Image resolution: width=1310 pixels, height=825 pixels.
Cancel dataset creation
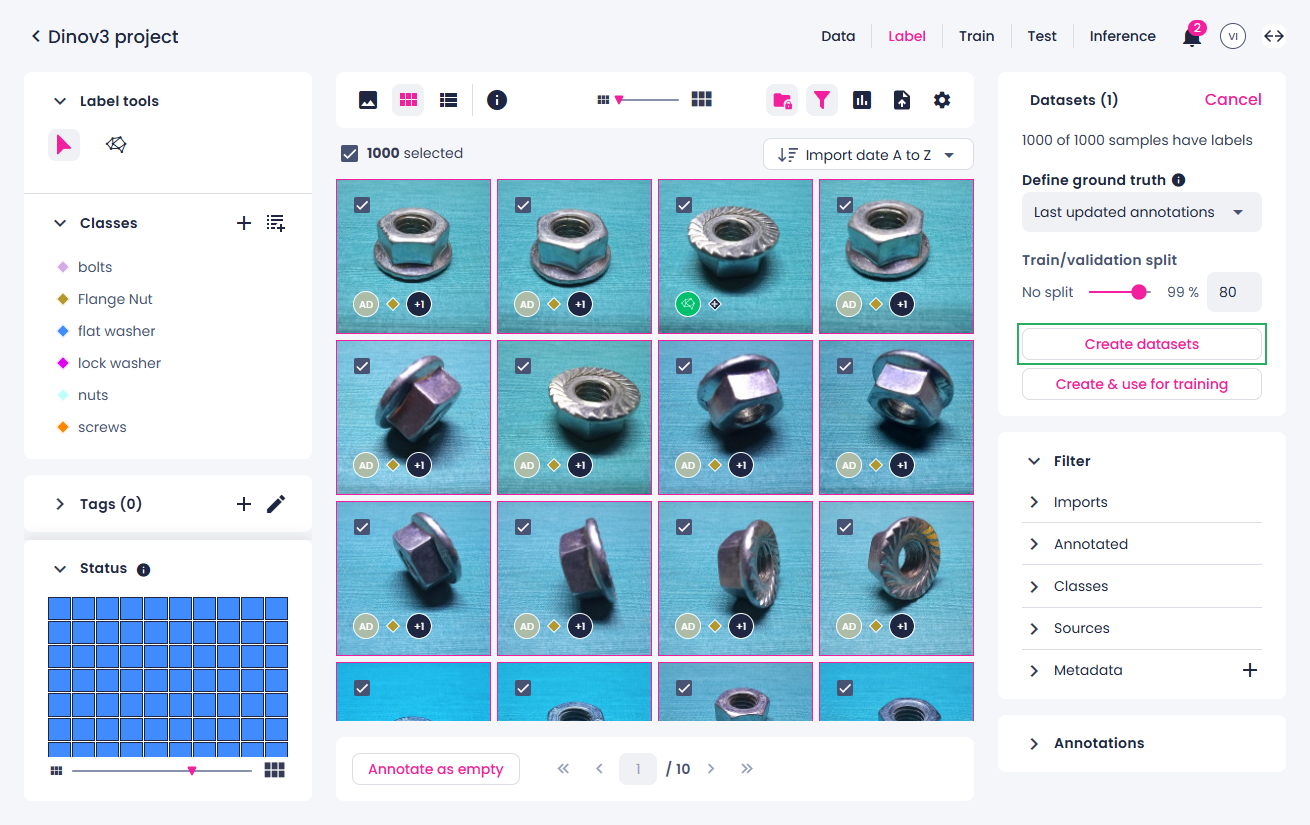click(x=1233, y=99)
